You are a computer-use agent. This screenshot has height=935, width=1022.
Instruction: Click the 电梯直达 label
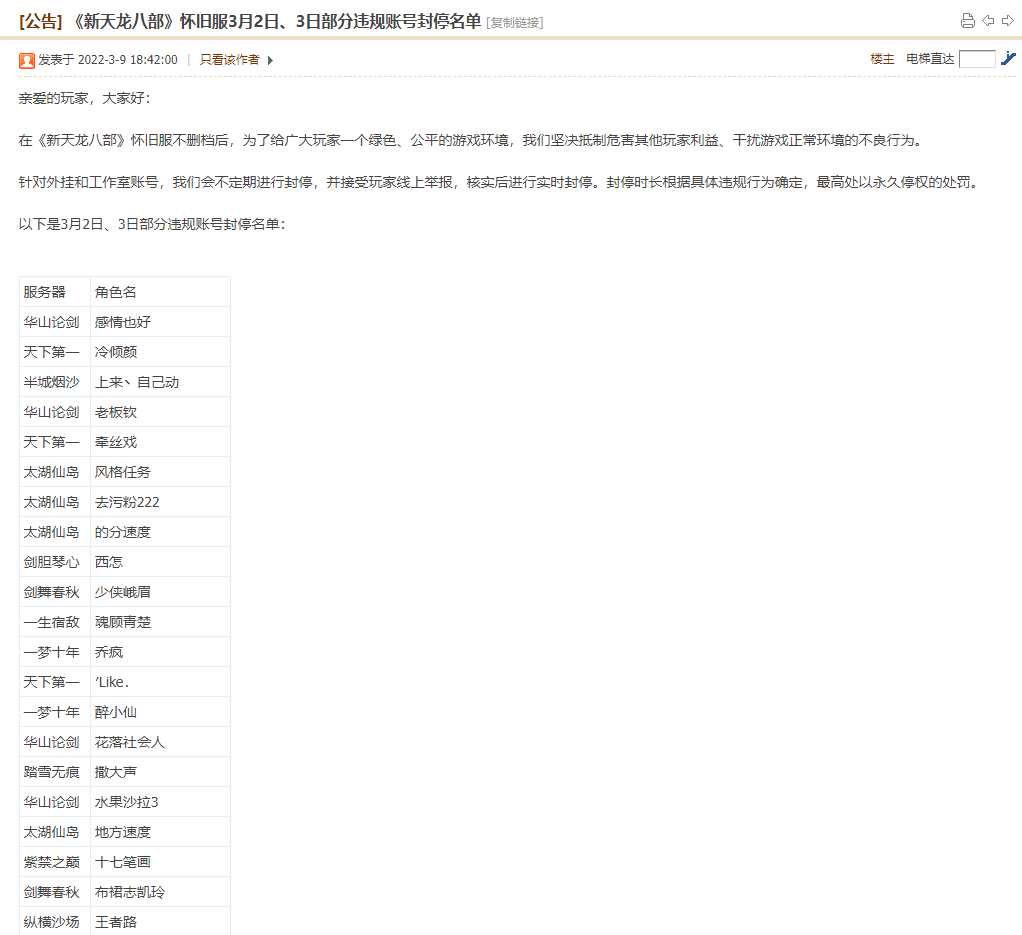[x=929, y=59]
